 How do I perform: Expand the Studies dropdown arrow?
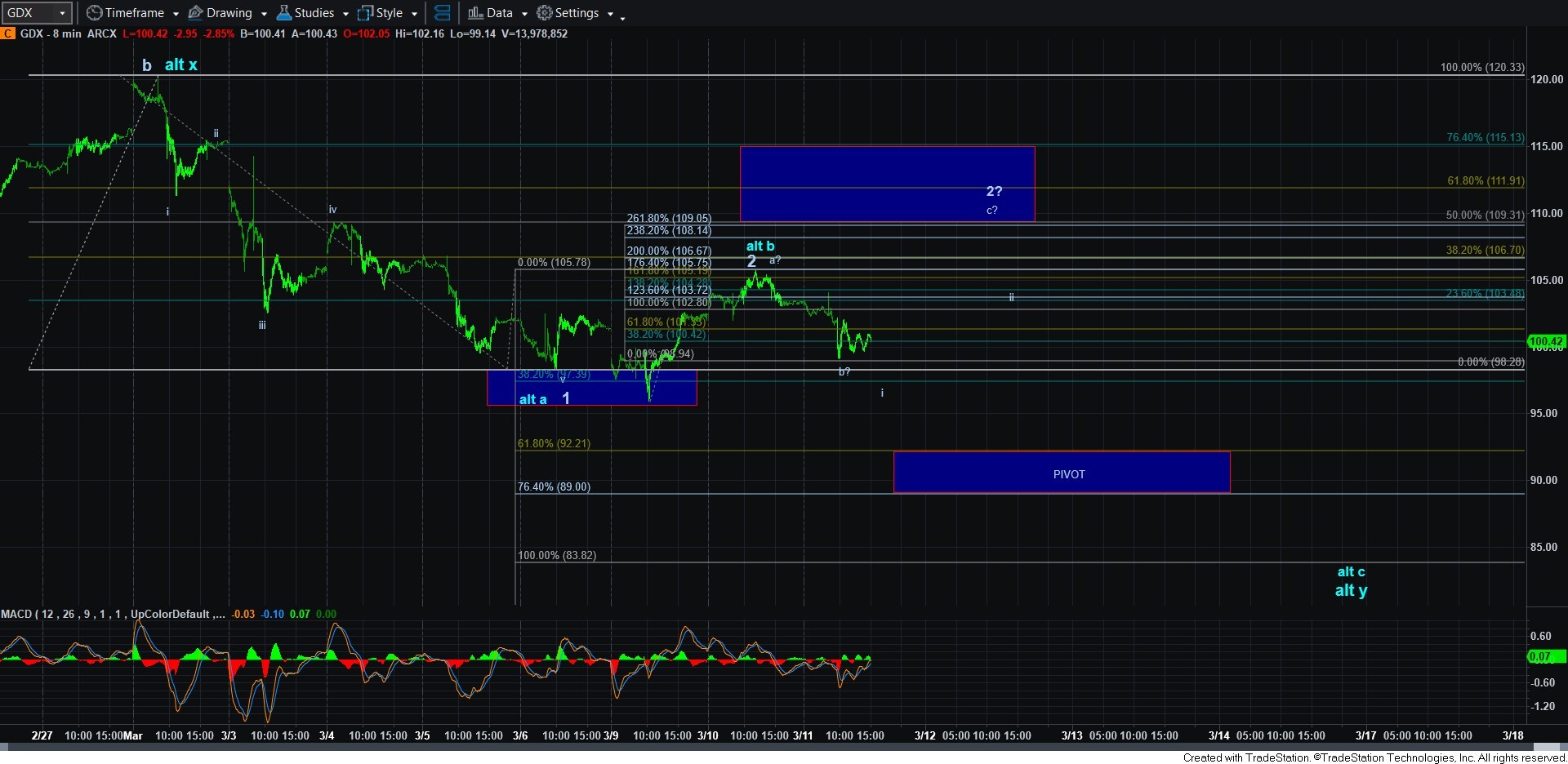pyautogui.click(x=345, y=14)
